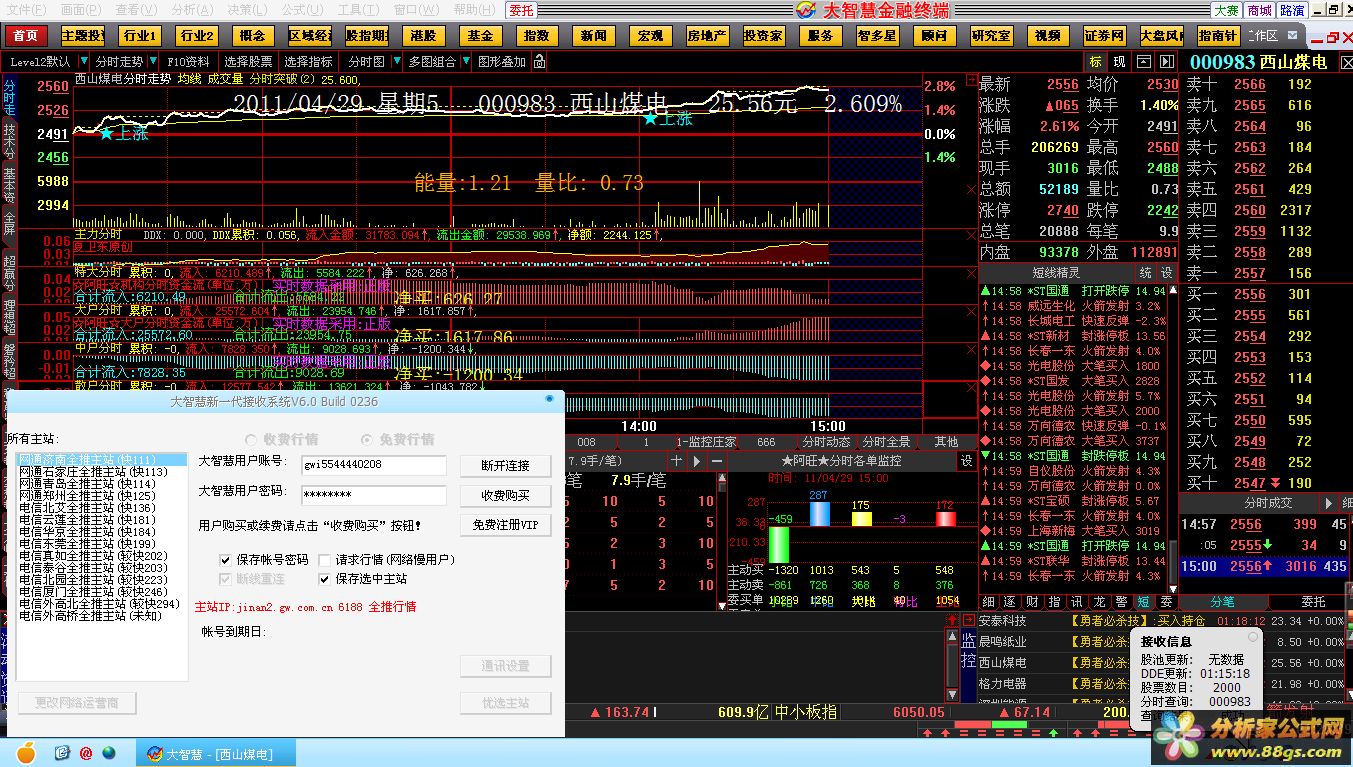Expand the 分时图 dropdown arrow

click(x=395, y=61)
